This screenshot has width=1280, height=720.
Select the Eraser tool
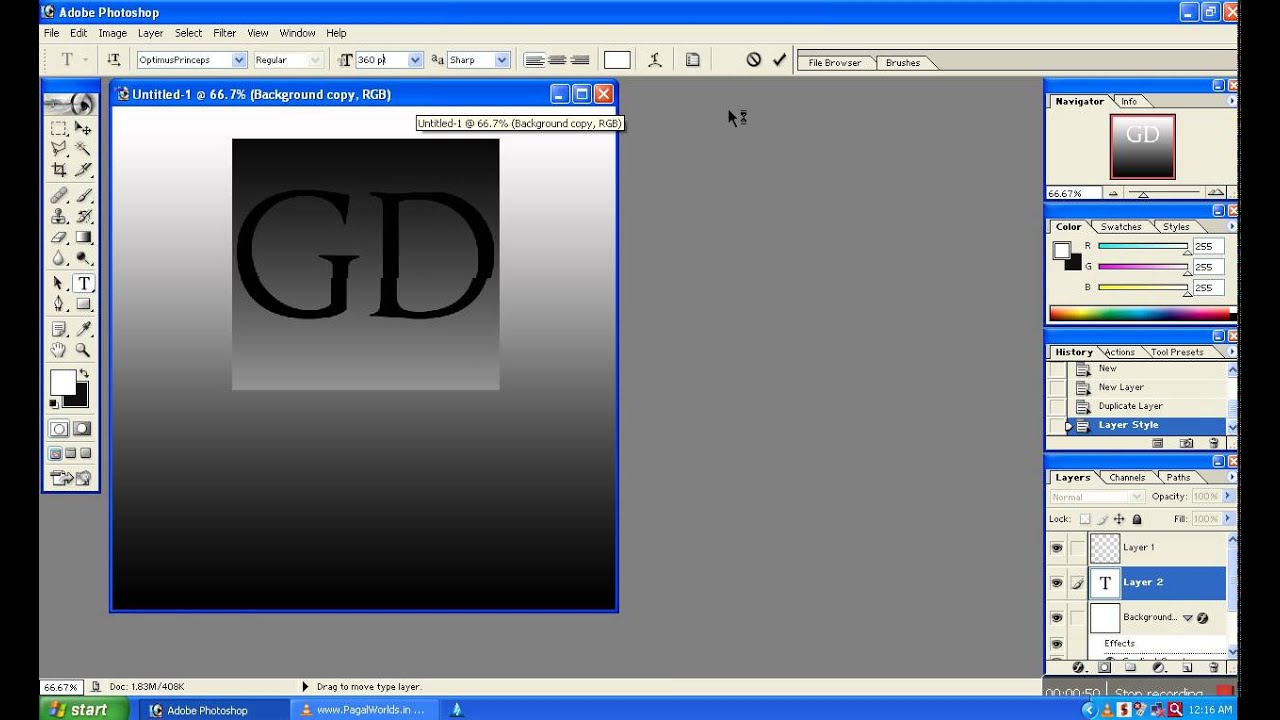(x=59, y=238)
